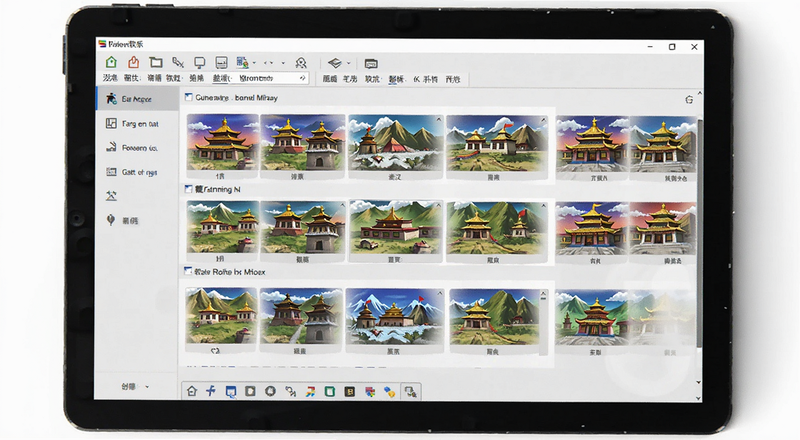Select the monitor display icon in toolbar
800x440 pixels.
tap(199, 63)
